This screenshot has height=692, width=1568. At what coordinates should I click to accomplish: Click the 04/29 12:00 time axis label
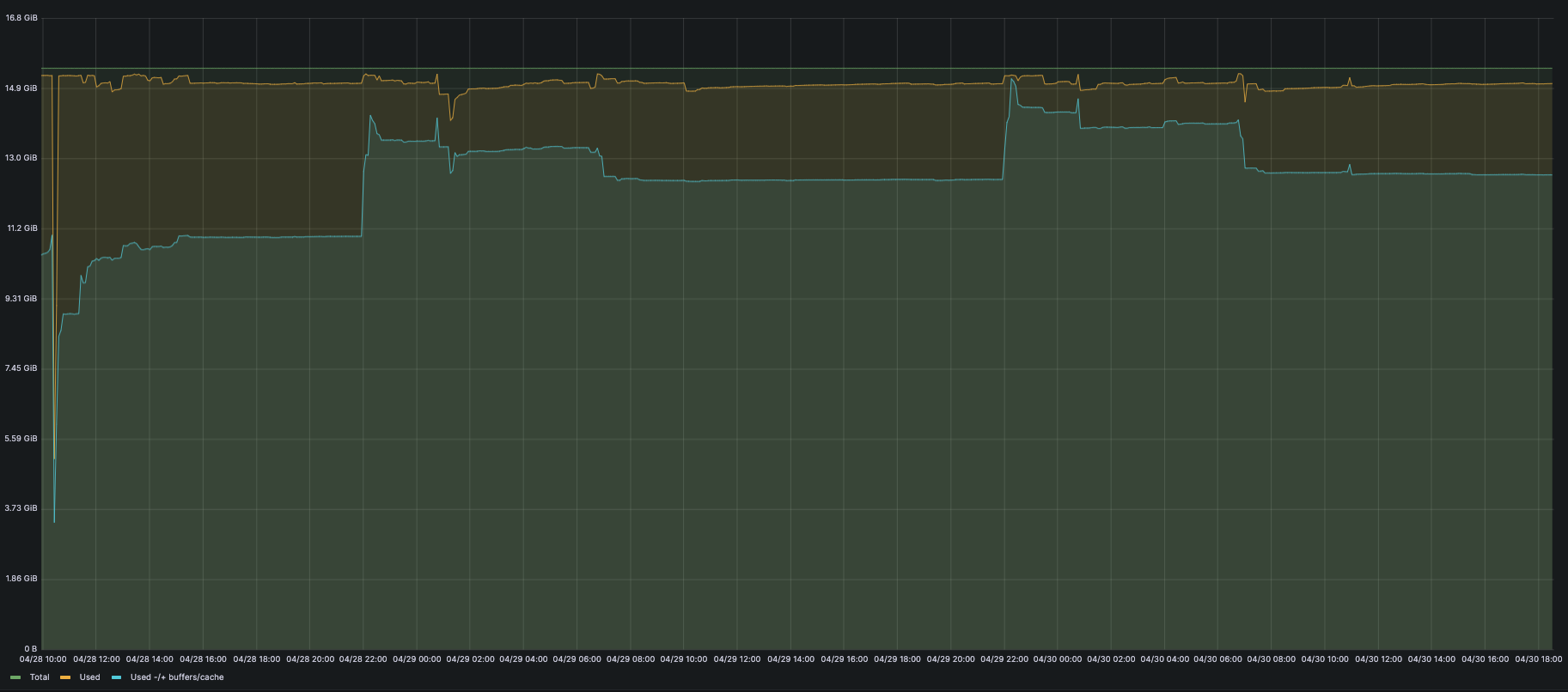click(737, 659)
